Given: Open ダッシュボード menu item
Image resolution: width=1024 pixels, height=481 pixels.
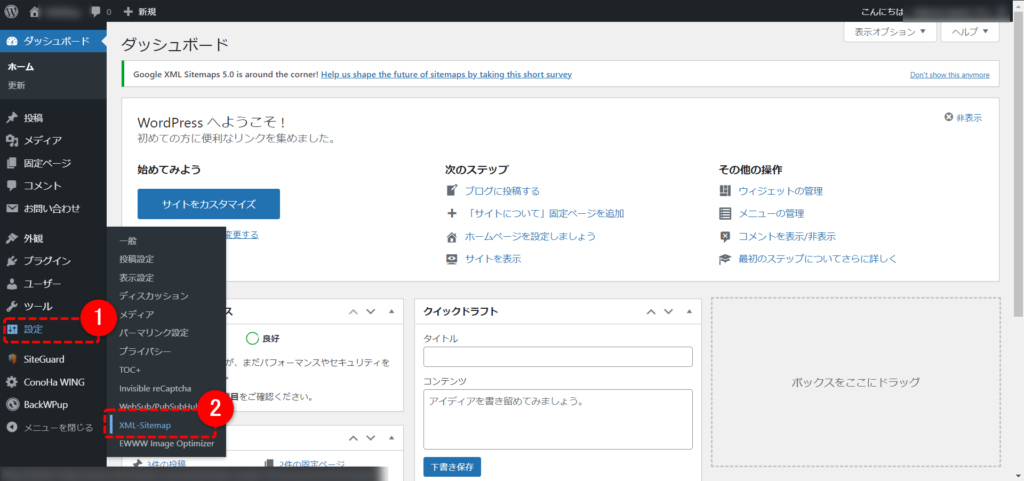Looking at the screenshot, I should click(x=53, y=41).
